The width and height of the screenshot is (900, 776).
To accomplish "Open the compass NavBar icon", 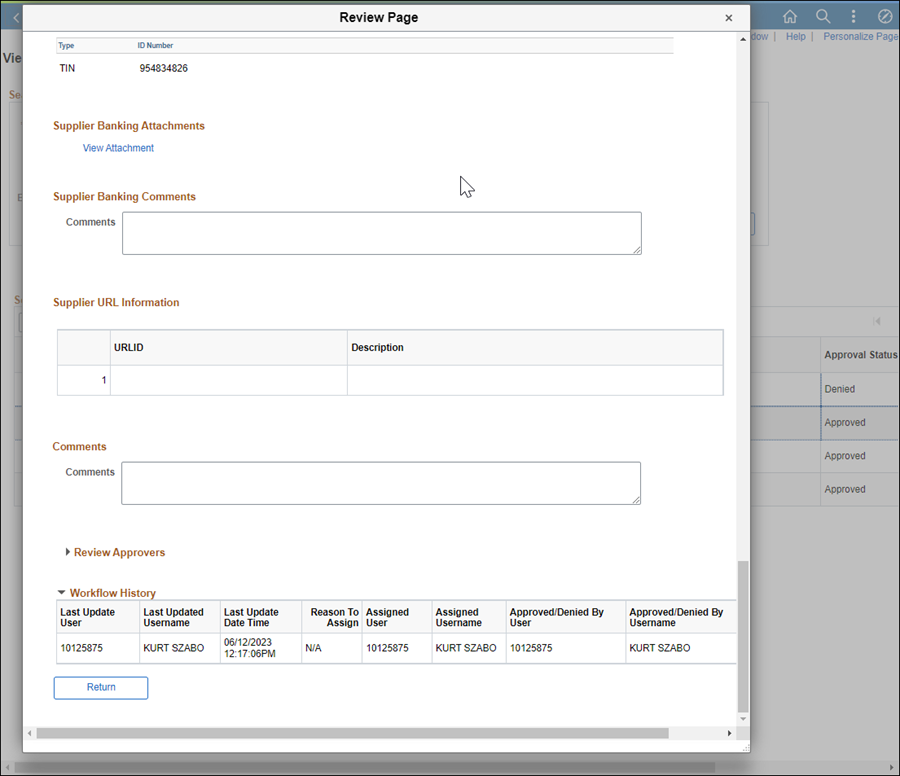I will coord(885,17).
